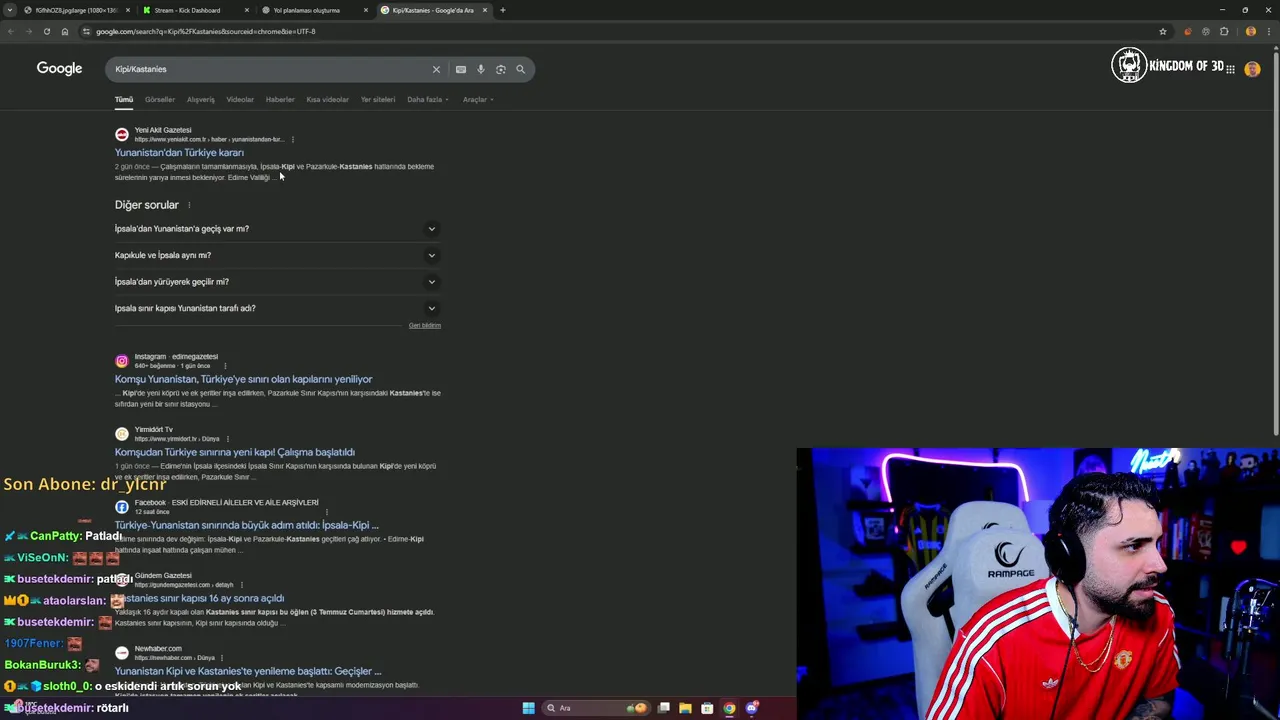Search by image with Lens icon
The width and height of the screenshot is (1280, 720).
[500, 69]
